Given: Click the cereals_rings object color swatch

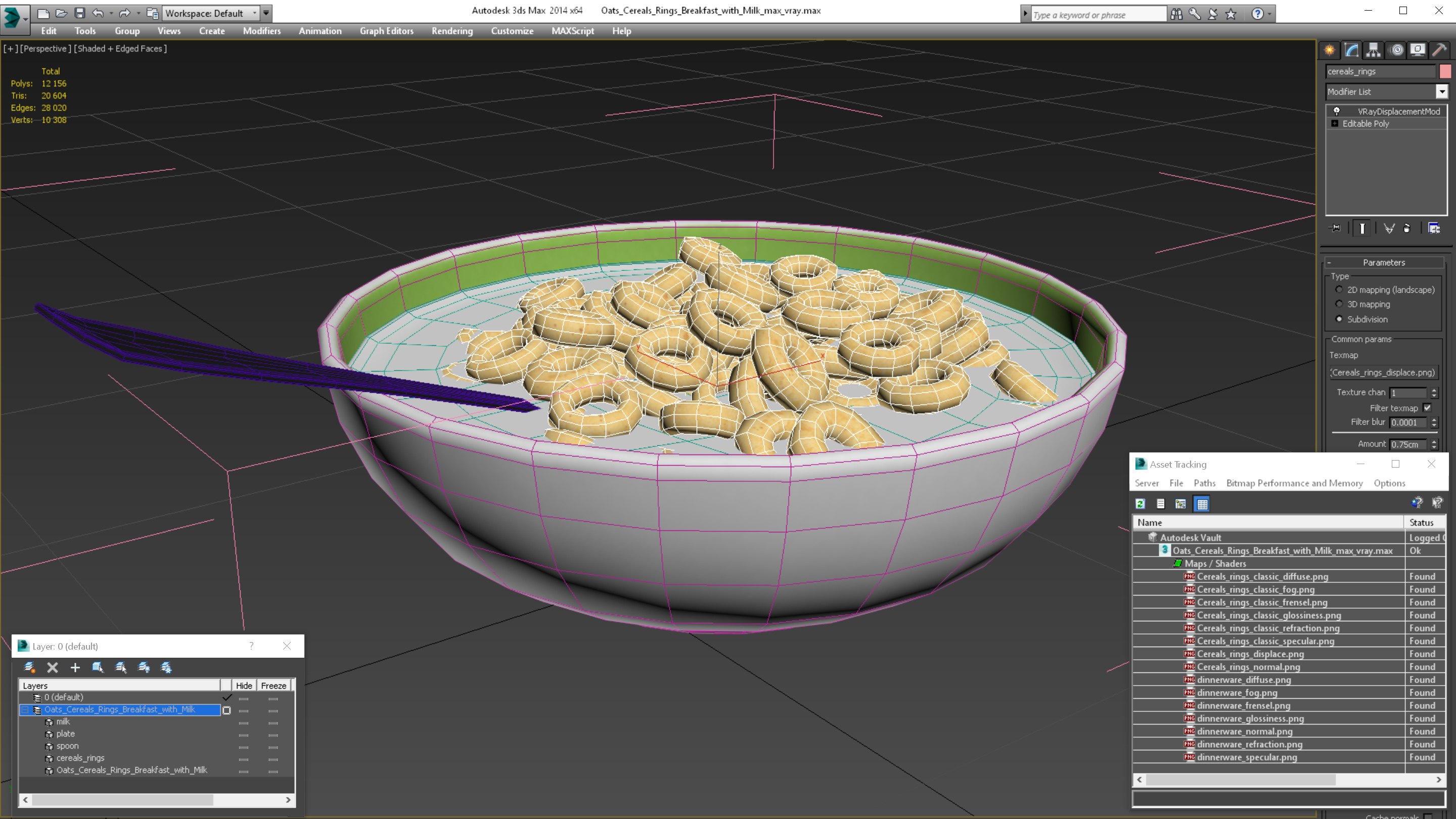Looking at the screenshot, I should tap(1445, 71).
